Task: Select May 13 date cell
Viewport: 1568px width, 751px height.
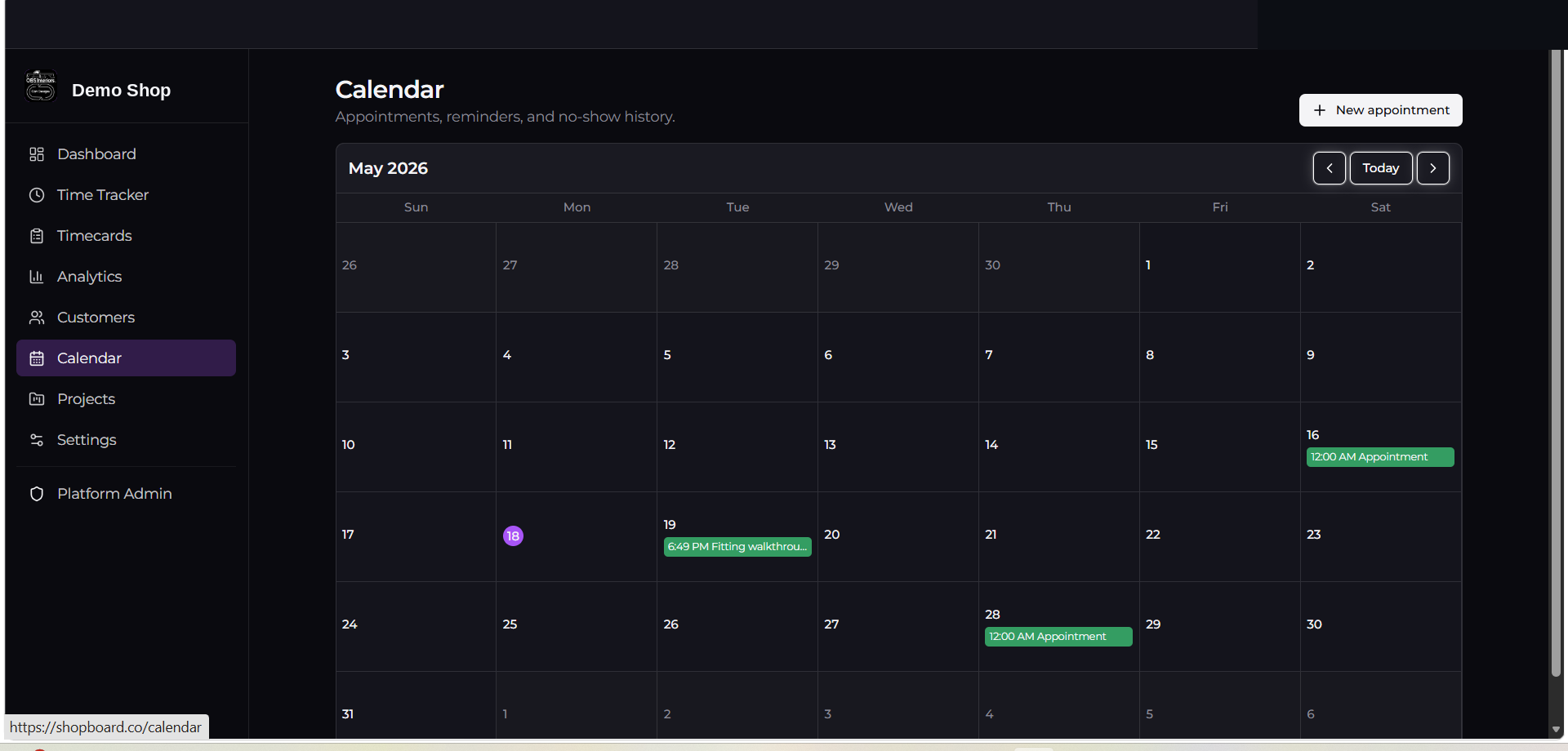Action: [x=898, y=447]
